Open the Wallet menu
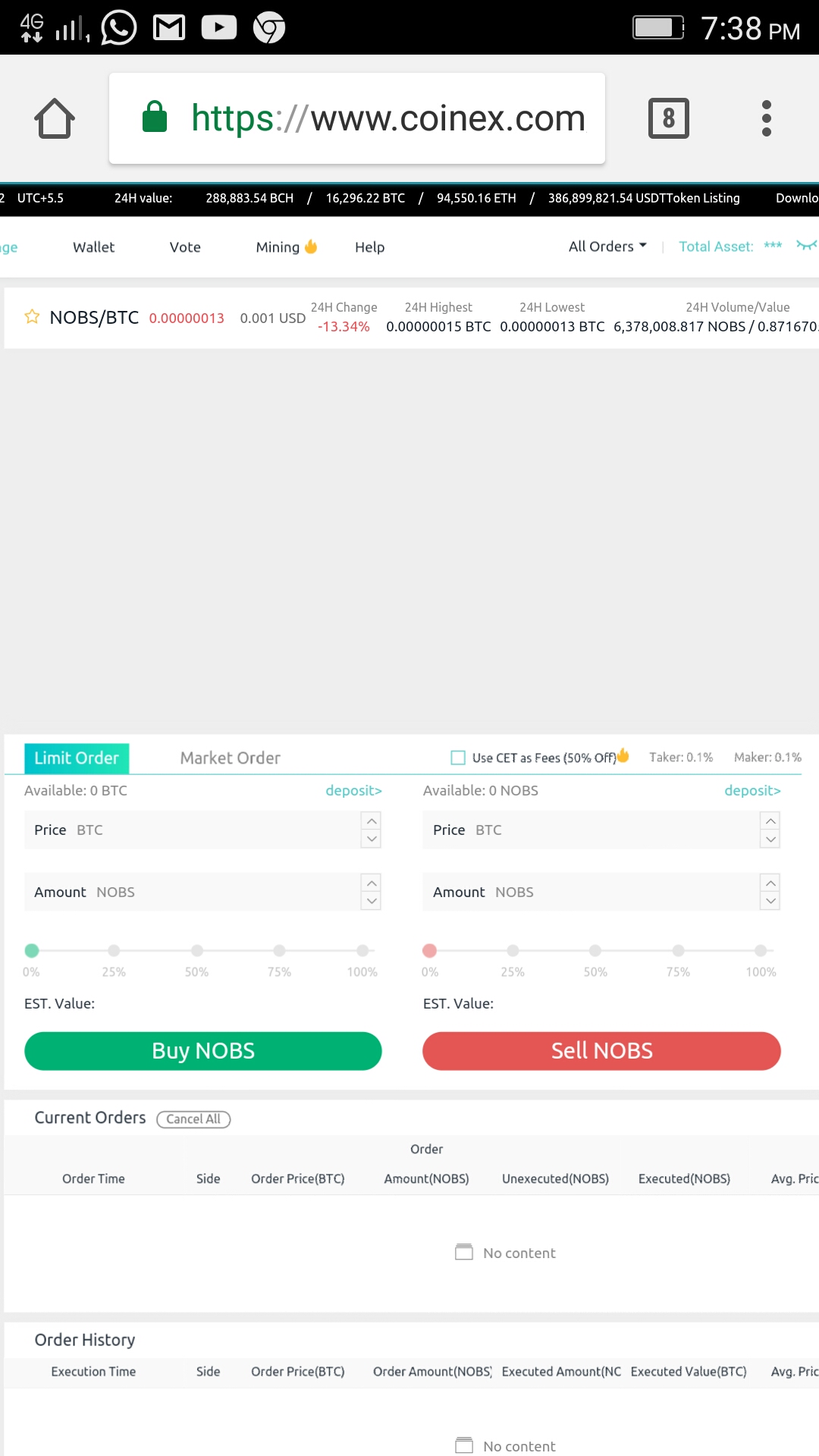The image size is (819, 1456). pos(93,247)
